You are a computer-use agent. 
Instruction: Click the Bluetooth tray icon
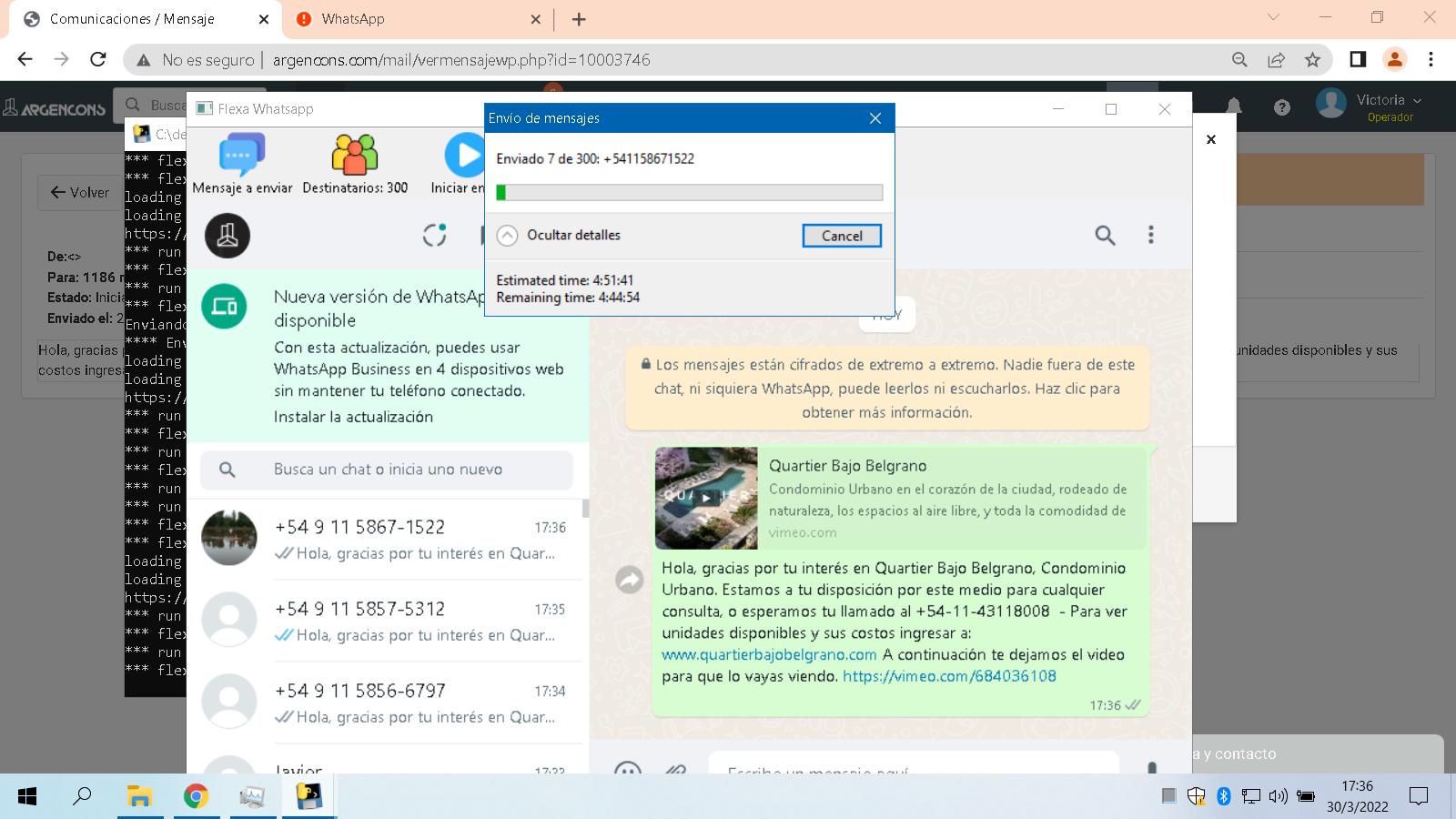coord(1224,797)
